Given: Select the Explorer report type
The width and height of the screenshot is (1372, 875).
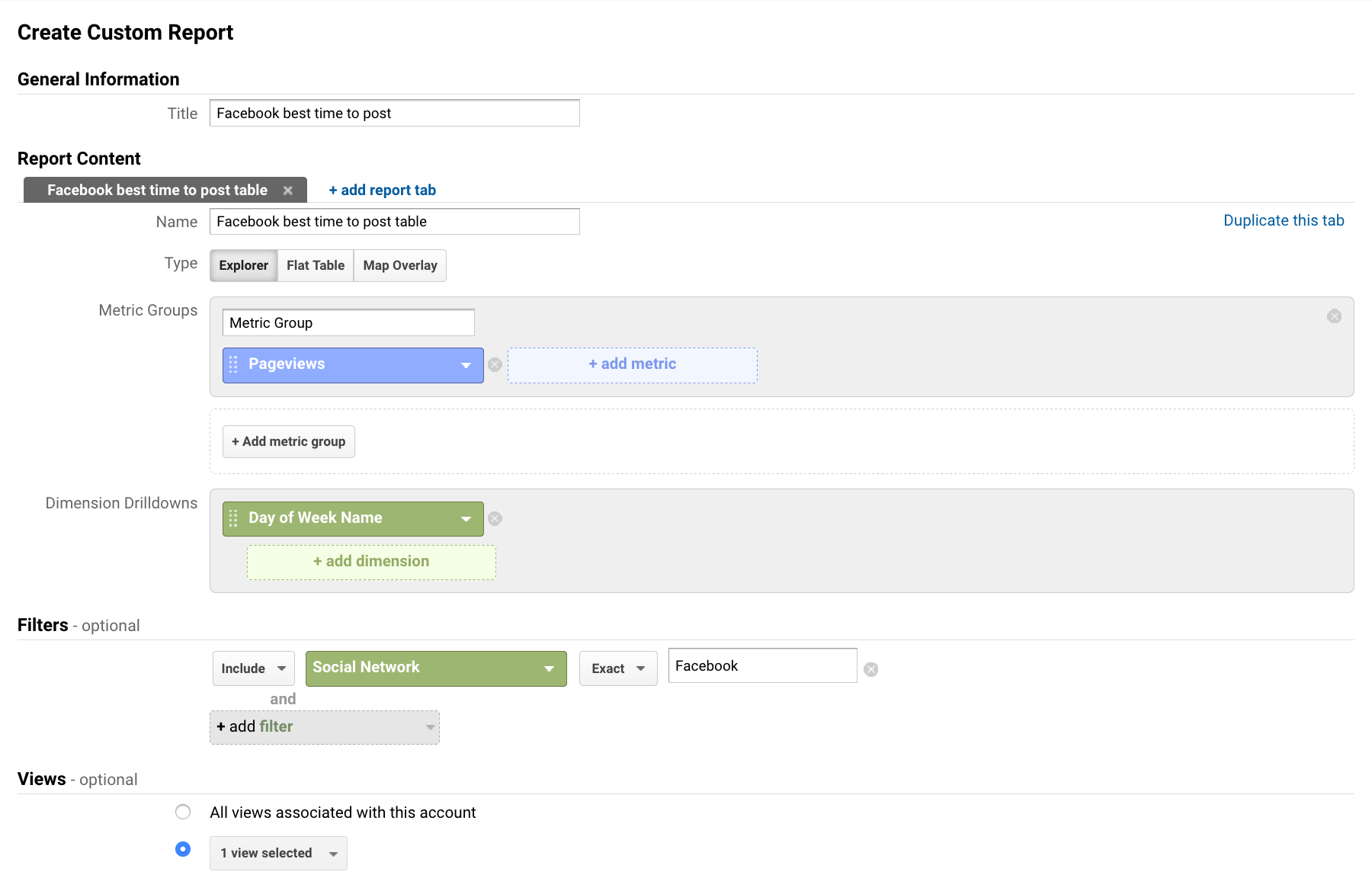Looking at the screenshot, I should point(243,265).
